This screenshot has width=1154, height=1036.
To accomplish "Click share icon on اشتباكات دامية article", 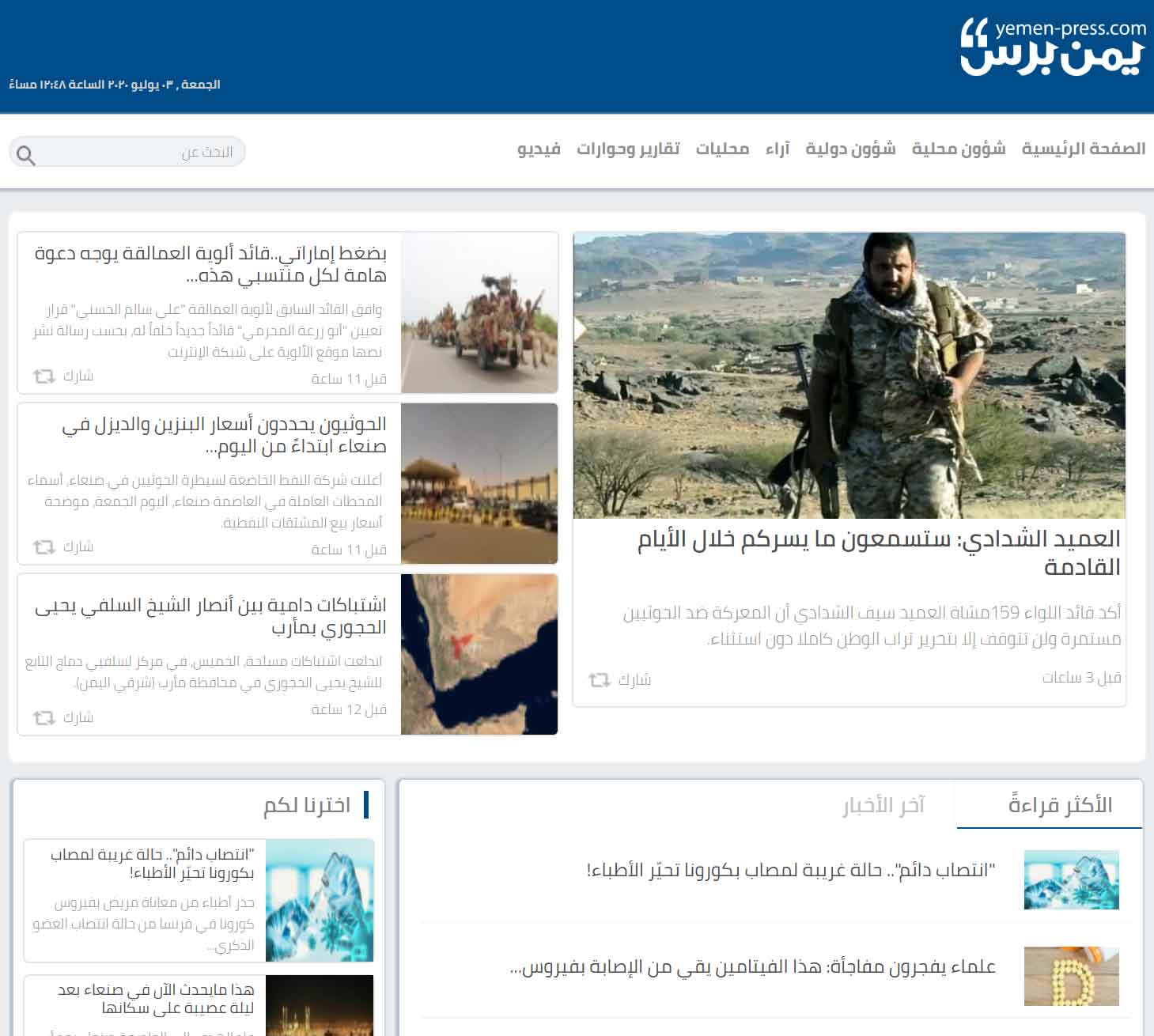I will [44, 718].
